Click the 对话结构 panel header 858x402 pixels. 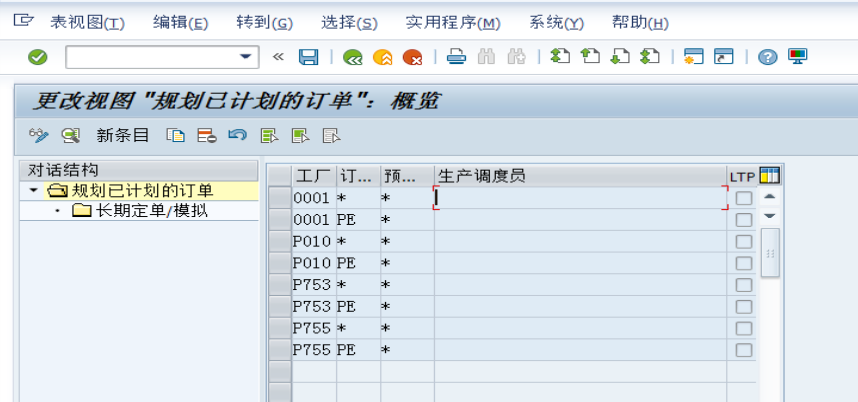(x=138, y=171)
